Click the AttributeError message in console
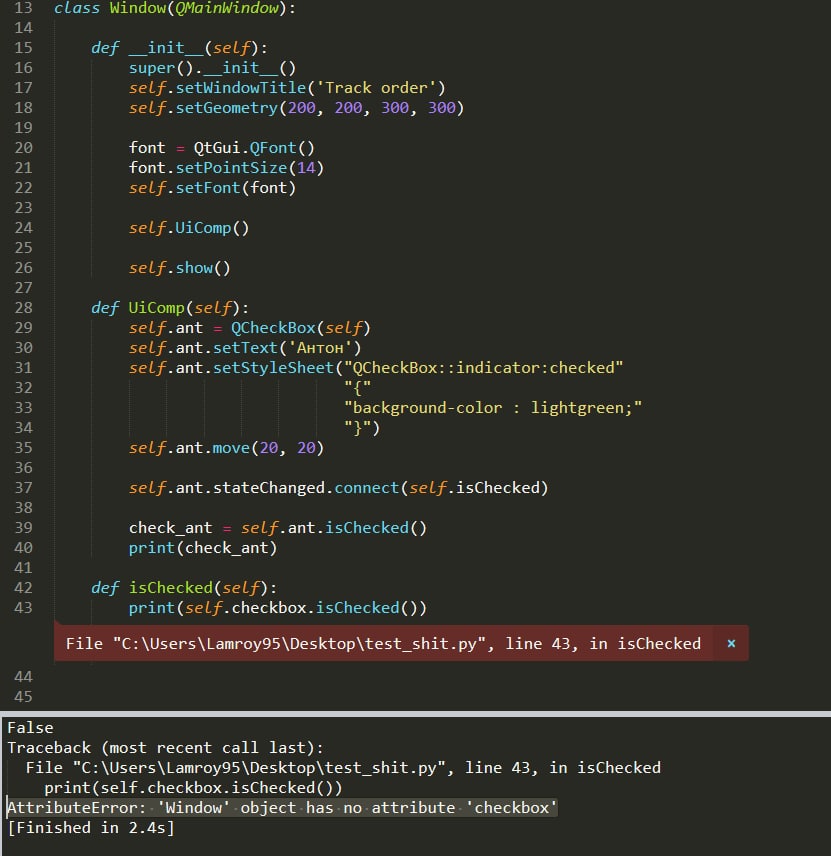 [282, 808]
